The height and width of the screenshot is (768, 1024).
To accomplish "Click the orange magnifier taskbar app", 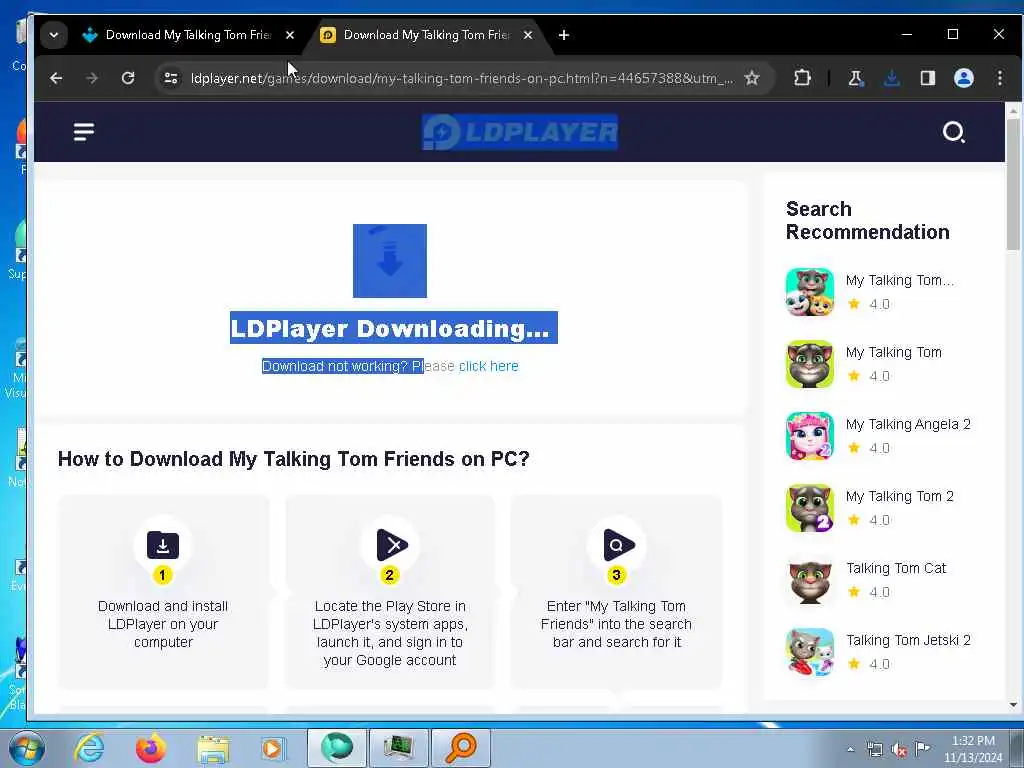I will coord(460,748).
